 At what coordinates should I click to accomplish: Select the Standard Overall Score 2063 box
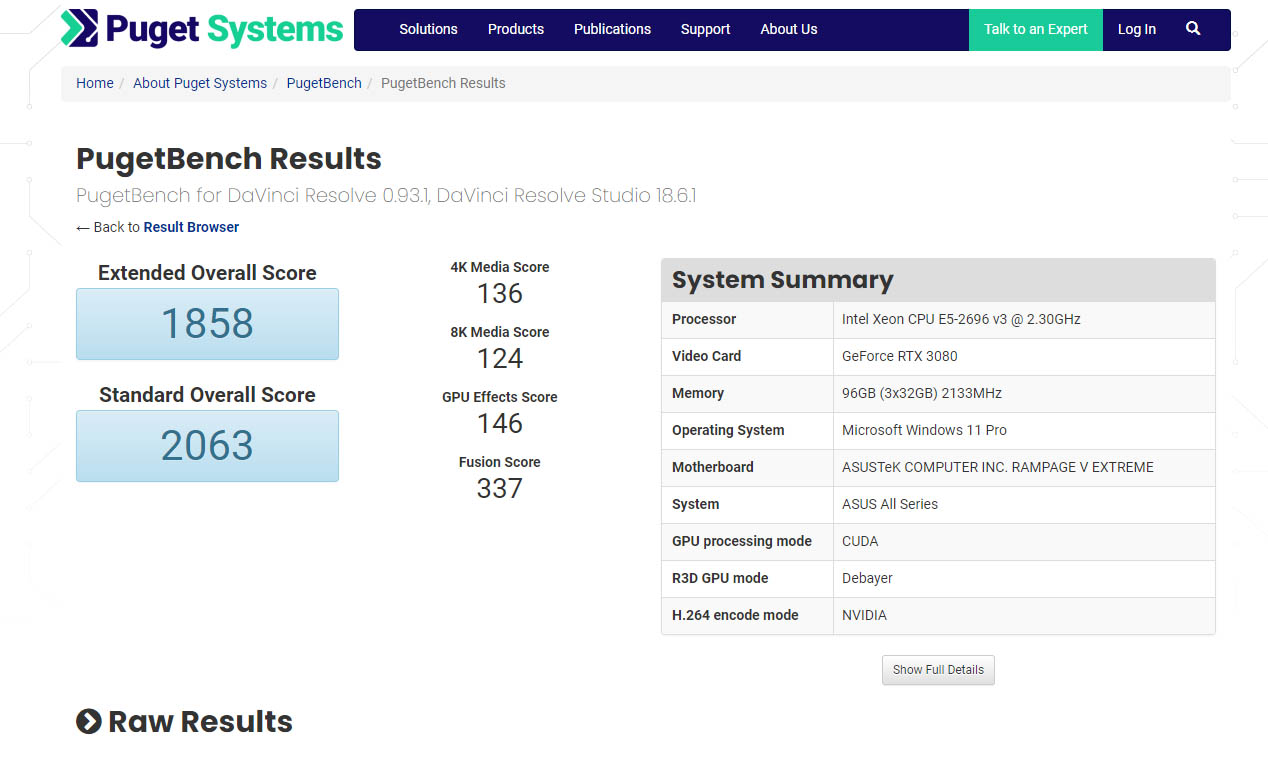[207, 446]
